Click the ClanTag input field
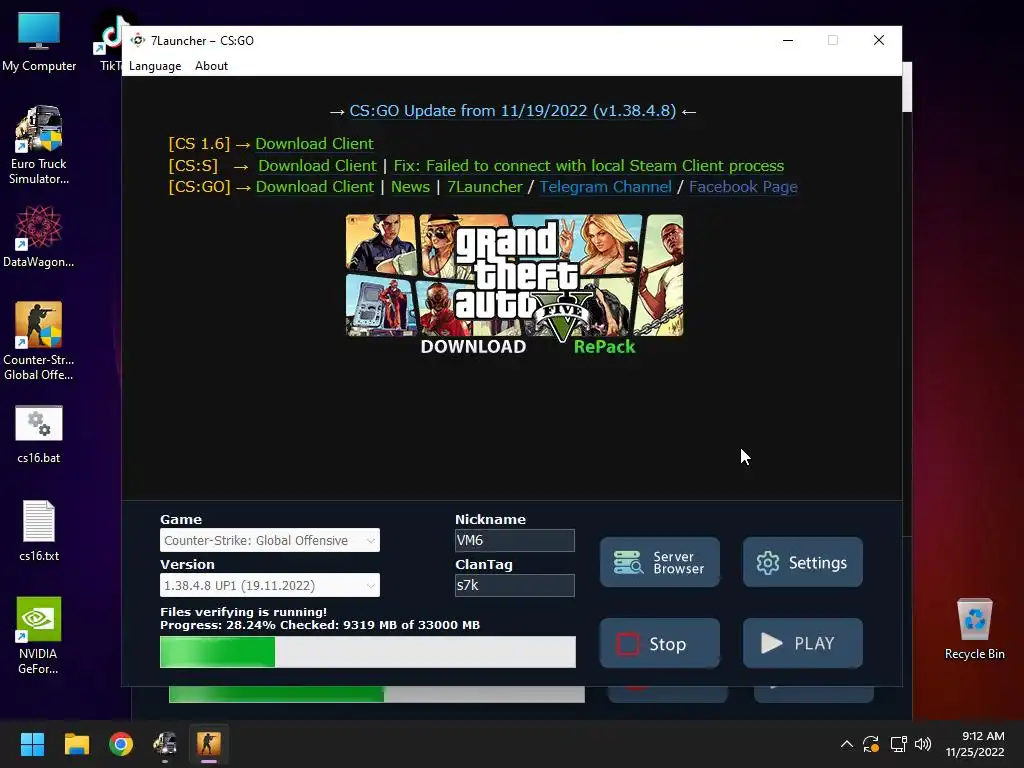1024x768 pixels. coord(515,585)
